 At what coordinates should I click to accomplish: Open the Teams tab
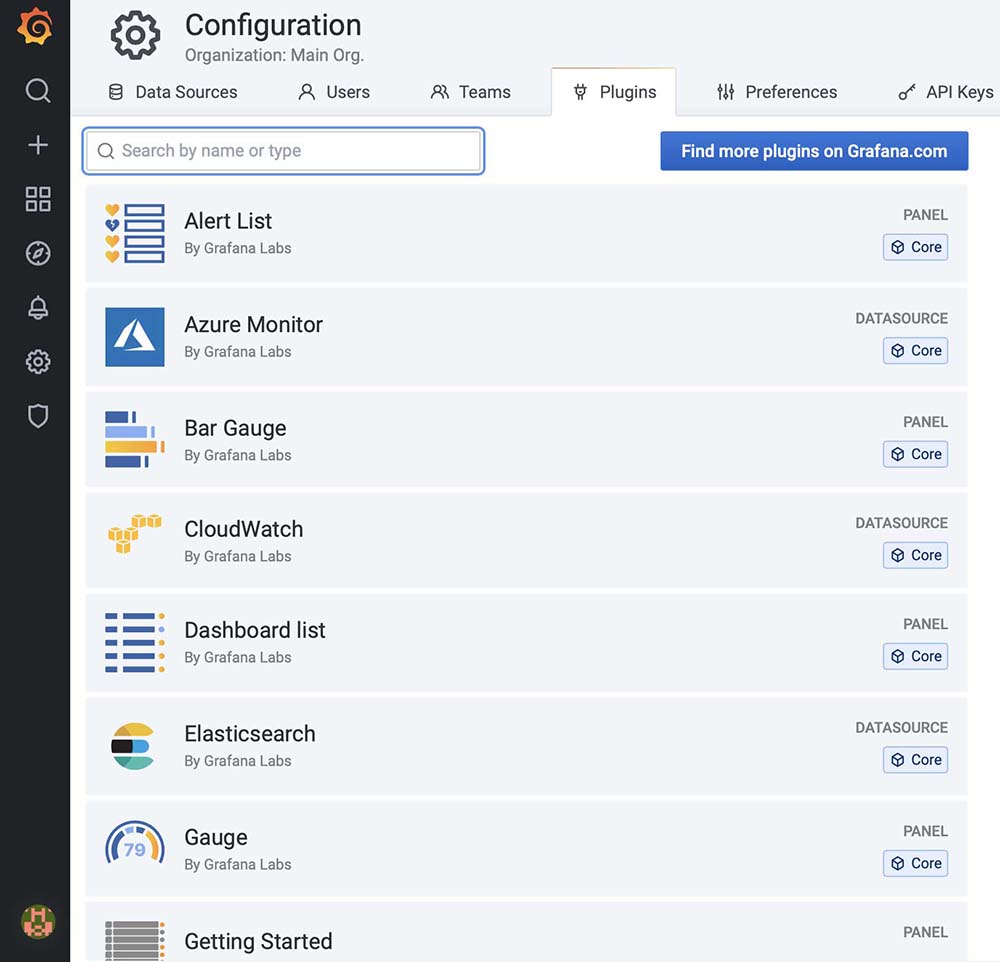click(x=470, y=92)
